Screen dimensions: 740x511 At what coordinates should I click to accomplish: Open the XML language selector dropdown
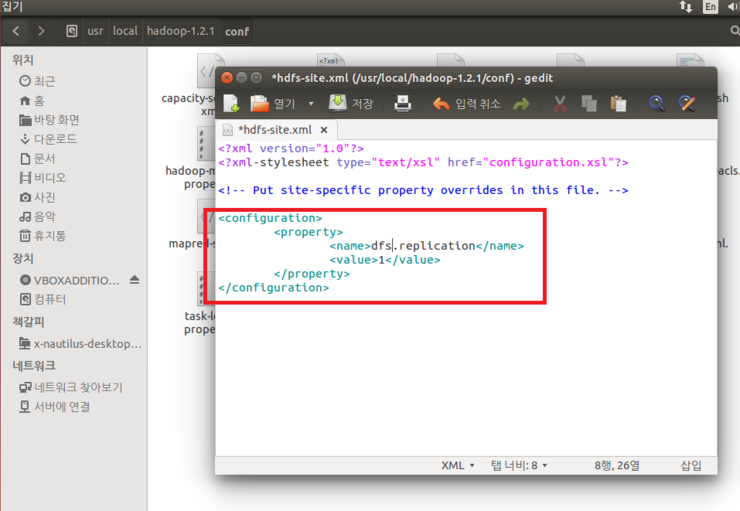click(458, 465)
